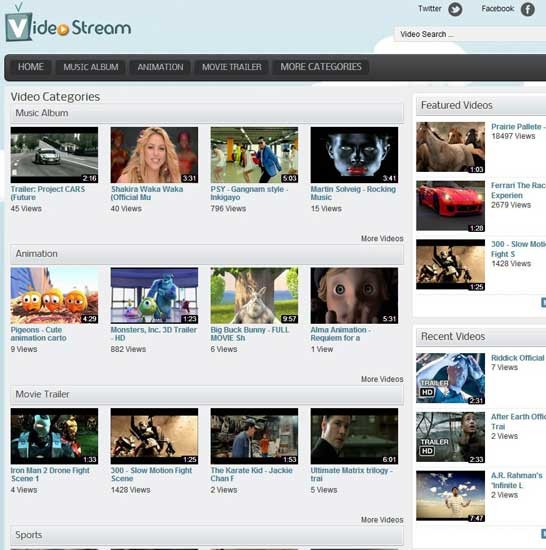The width and height of the screenshot is (546, 550).
Task: Open the MUSIC ALBUM menu item
Action: point(91,67)
